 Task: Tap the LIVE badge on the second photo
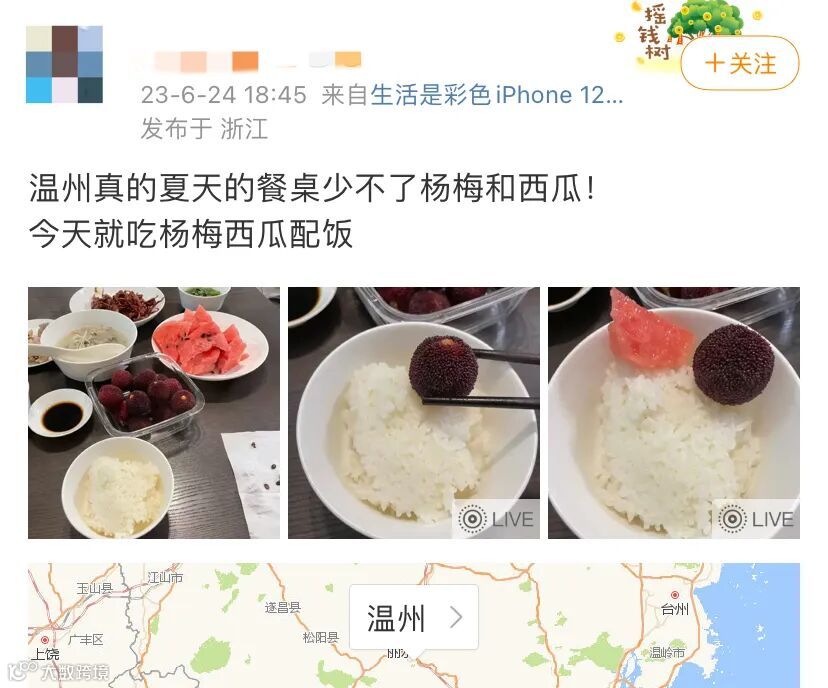pos(496,519)
